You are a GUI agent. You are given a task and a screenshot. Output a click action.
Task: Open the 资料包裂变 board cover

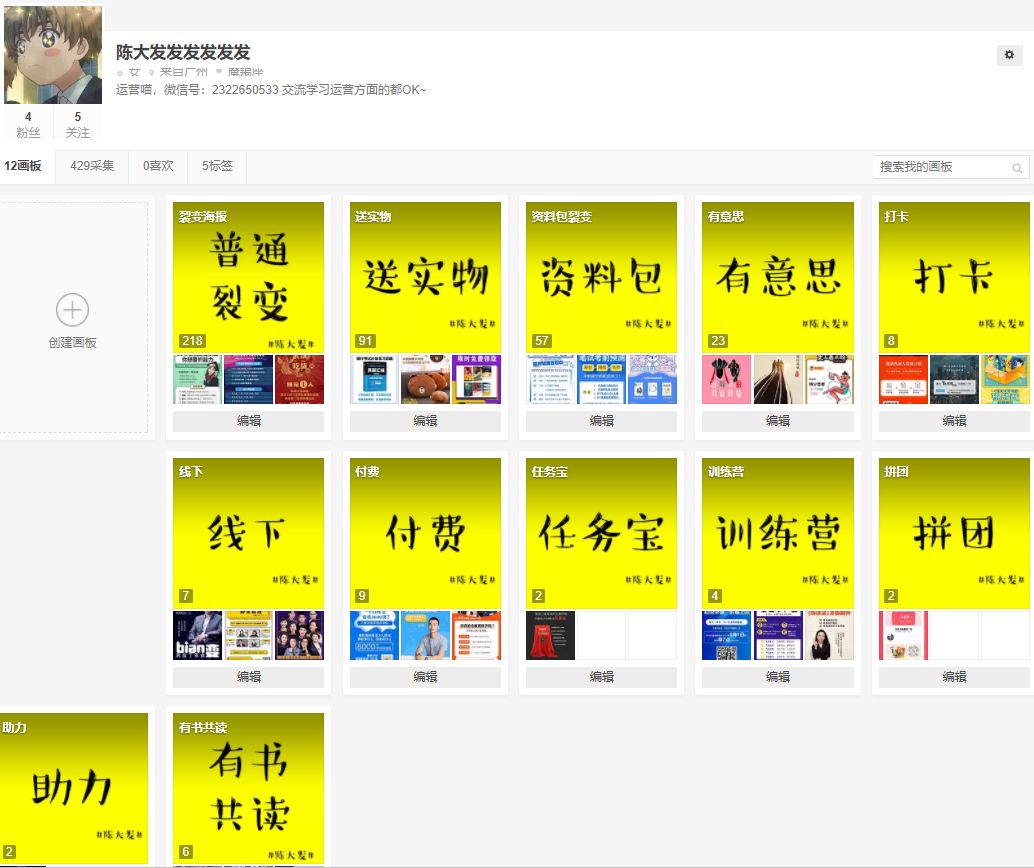tap(601, 277)
